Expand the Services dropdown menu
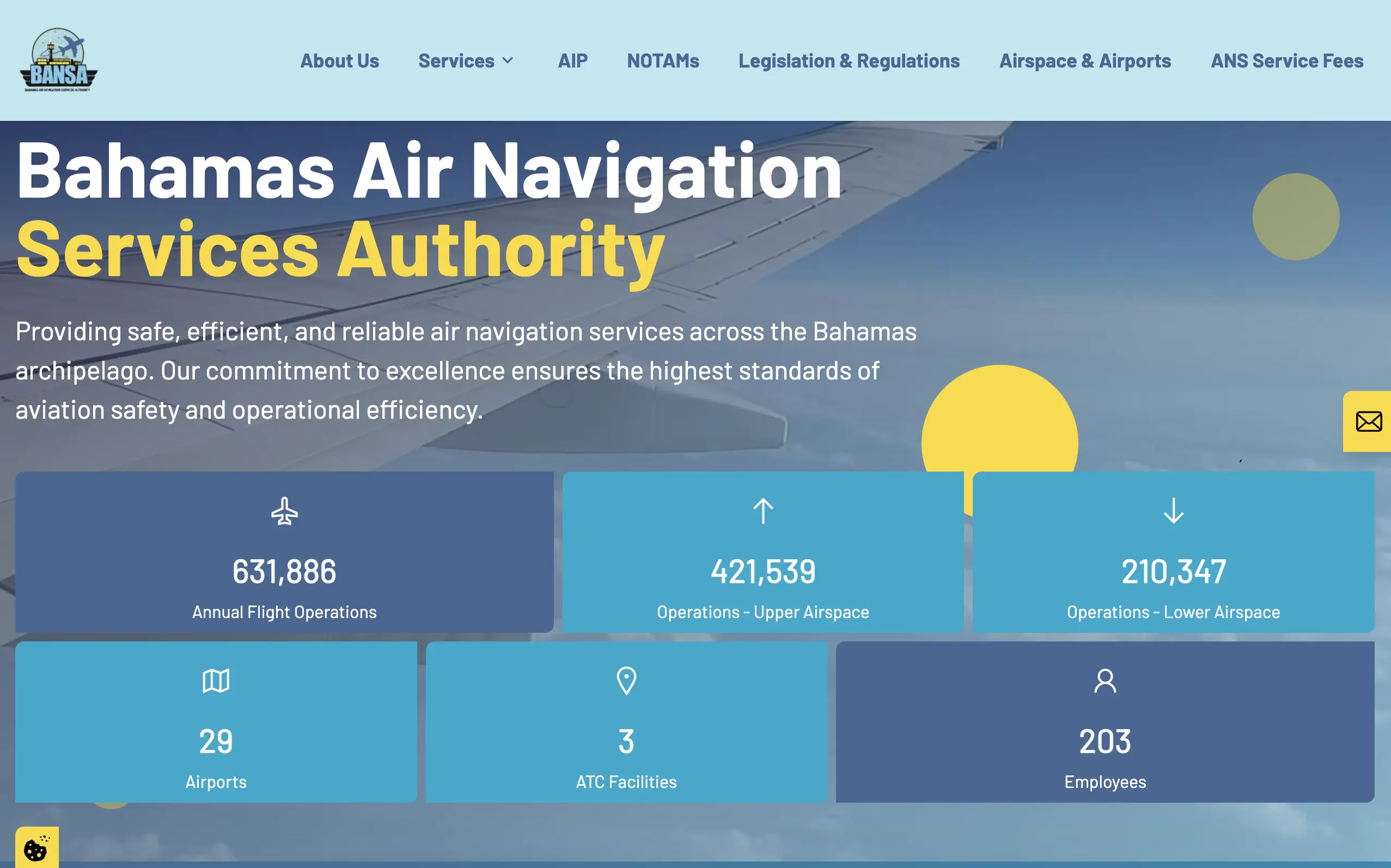The width and height of the screenshot is (1391, 868). [x=456, y=60]
